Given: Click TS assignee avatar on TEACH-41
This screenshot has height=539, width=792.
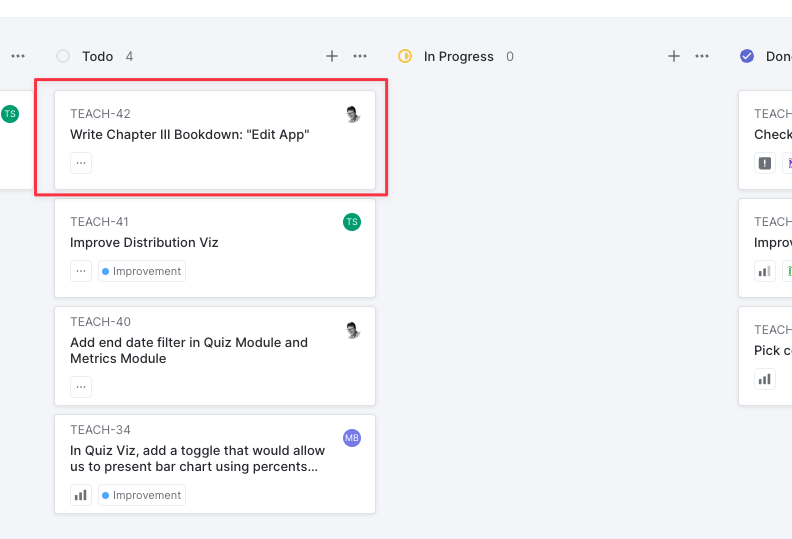Looking at the screenshot, I should tap(352, 222).
